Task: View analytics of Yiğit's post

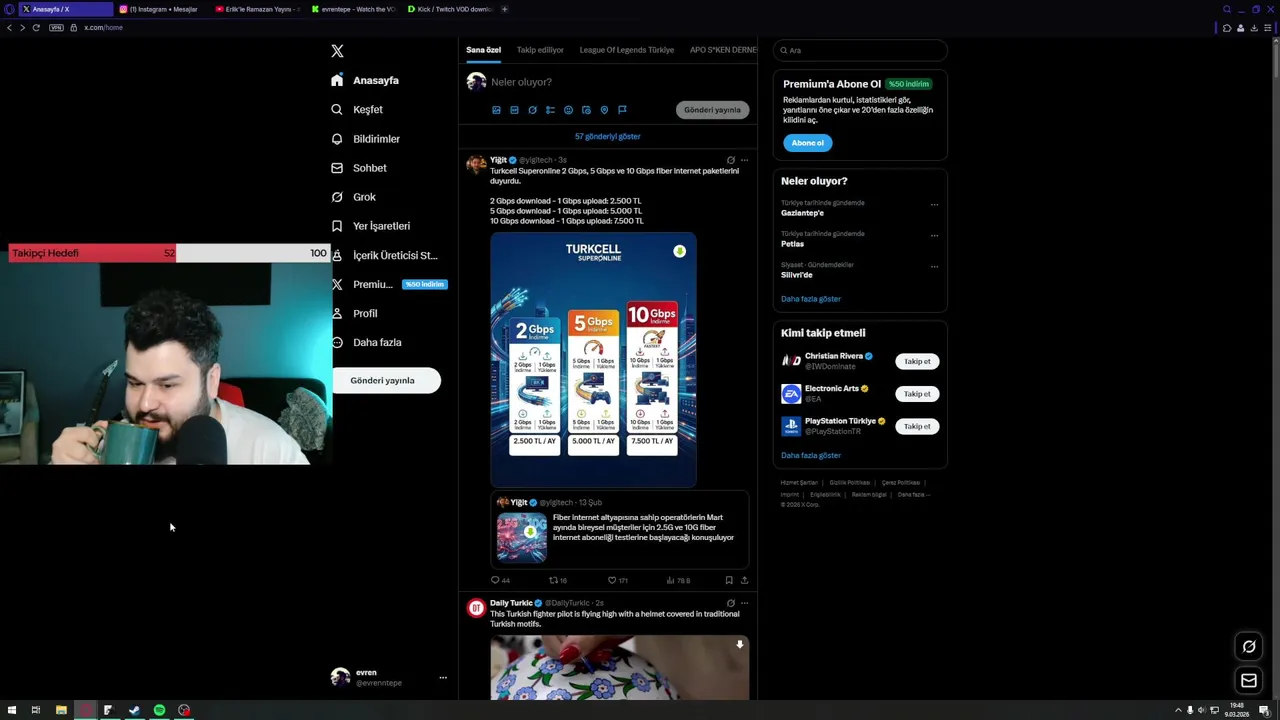Action: tap(678, 580)
